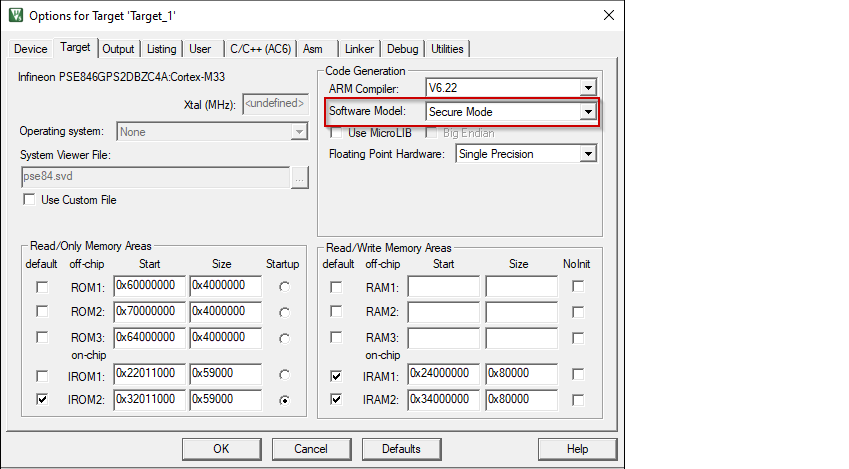The image size is (849, 469).
Task: Expand Floating Point Hardware dropdown
Action: pyautogui.click(x=588, y=154)
